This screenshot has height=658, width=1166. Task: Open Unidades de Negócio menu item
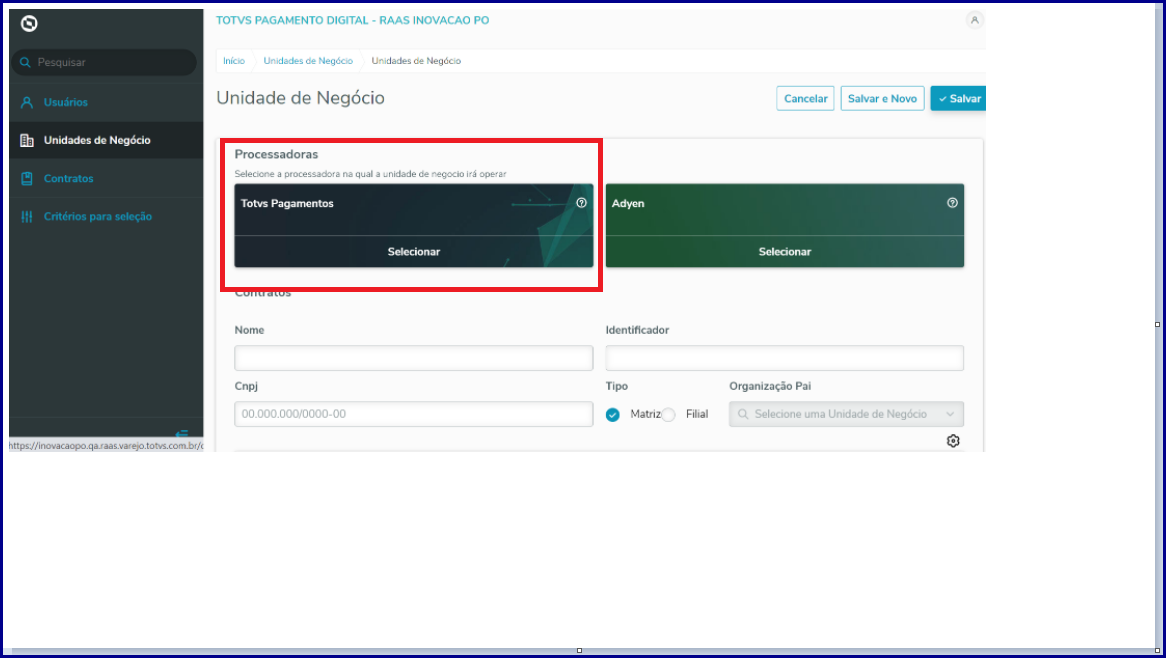tap(106, 141)
